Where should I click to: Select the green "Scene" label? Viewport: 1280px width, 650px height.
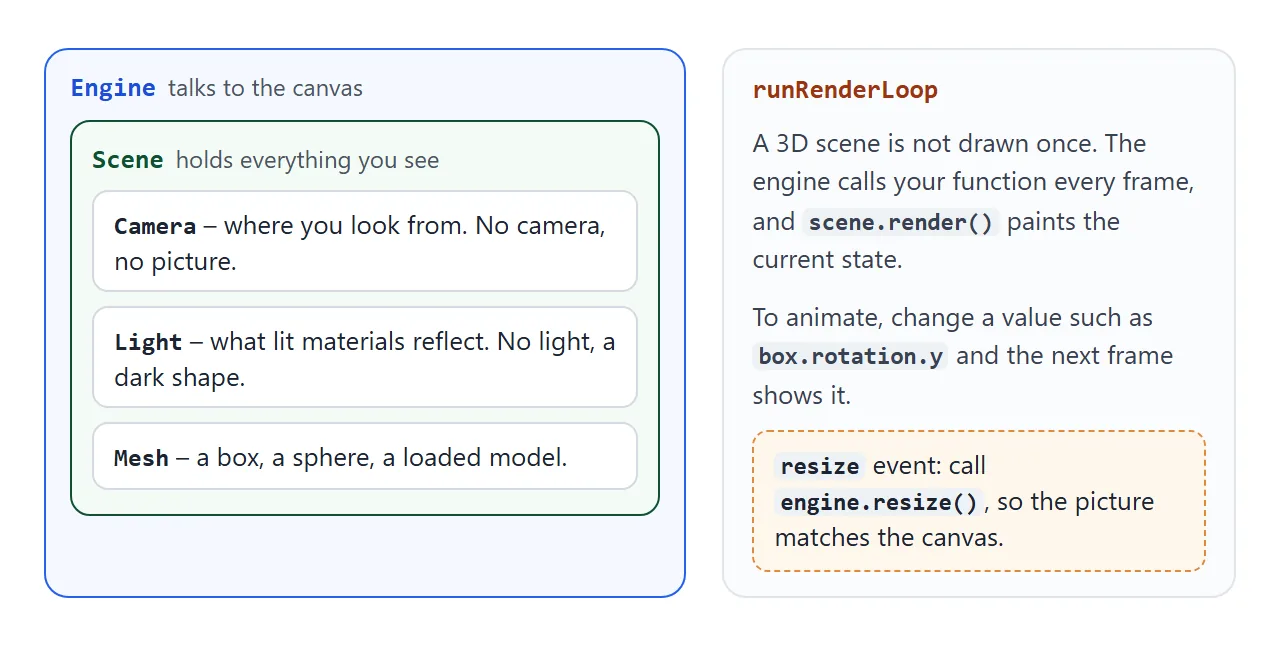click(128, 160)
